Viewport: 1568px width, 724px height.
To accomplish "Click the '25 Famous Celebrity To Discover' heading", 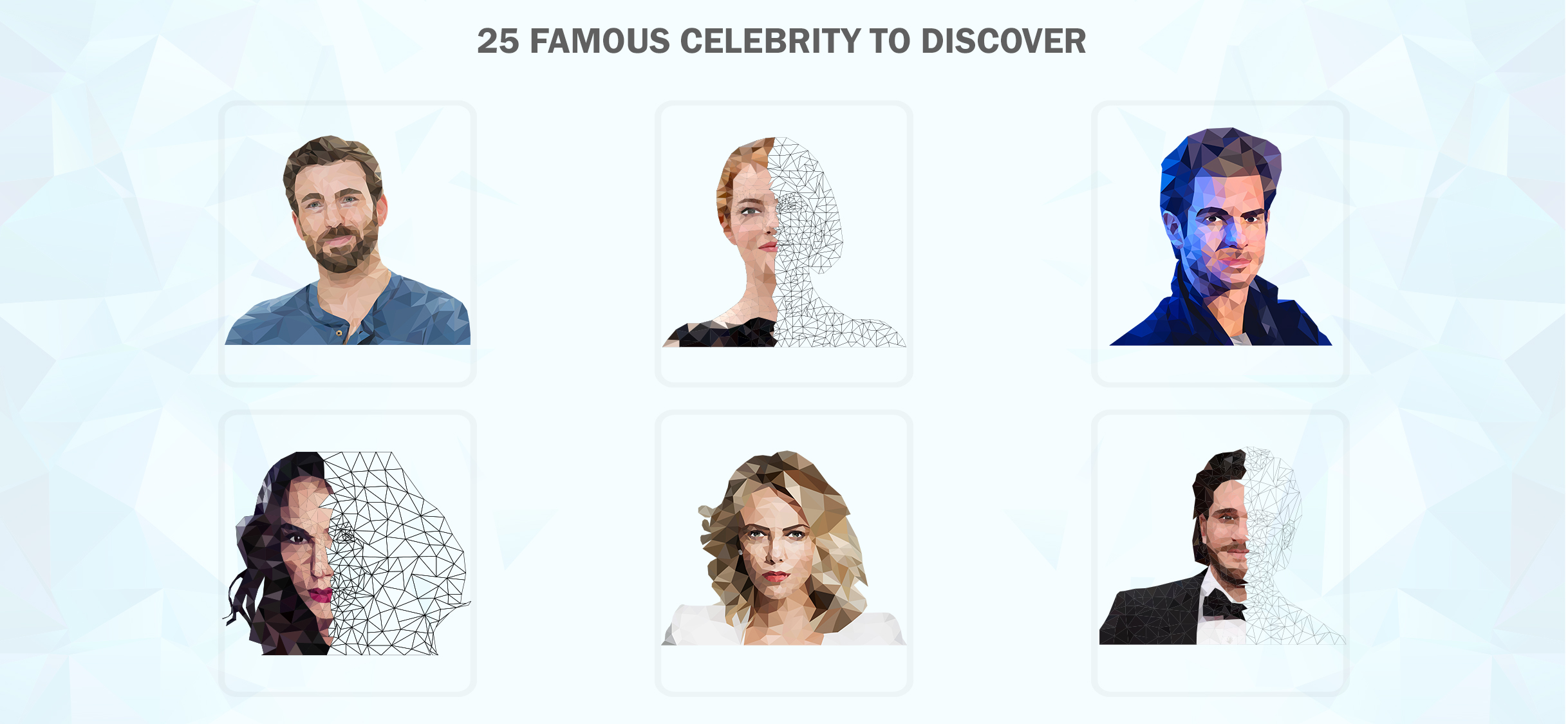I will point(781,41).
